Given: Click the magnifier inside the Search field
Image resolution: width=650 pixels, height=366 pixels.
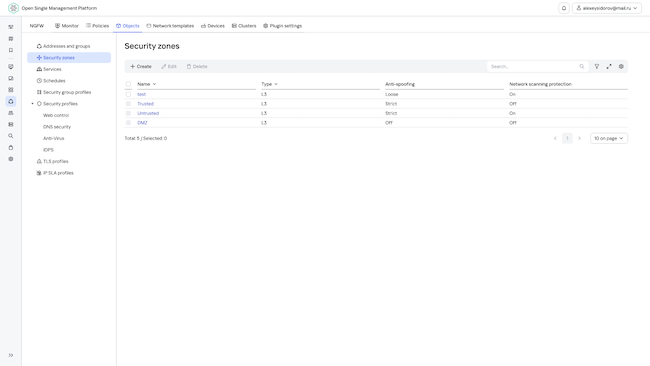Looking at the screenshot, I should point(582,66).
